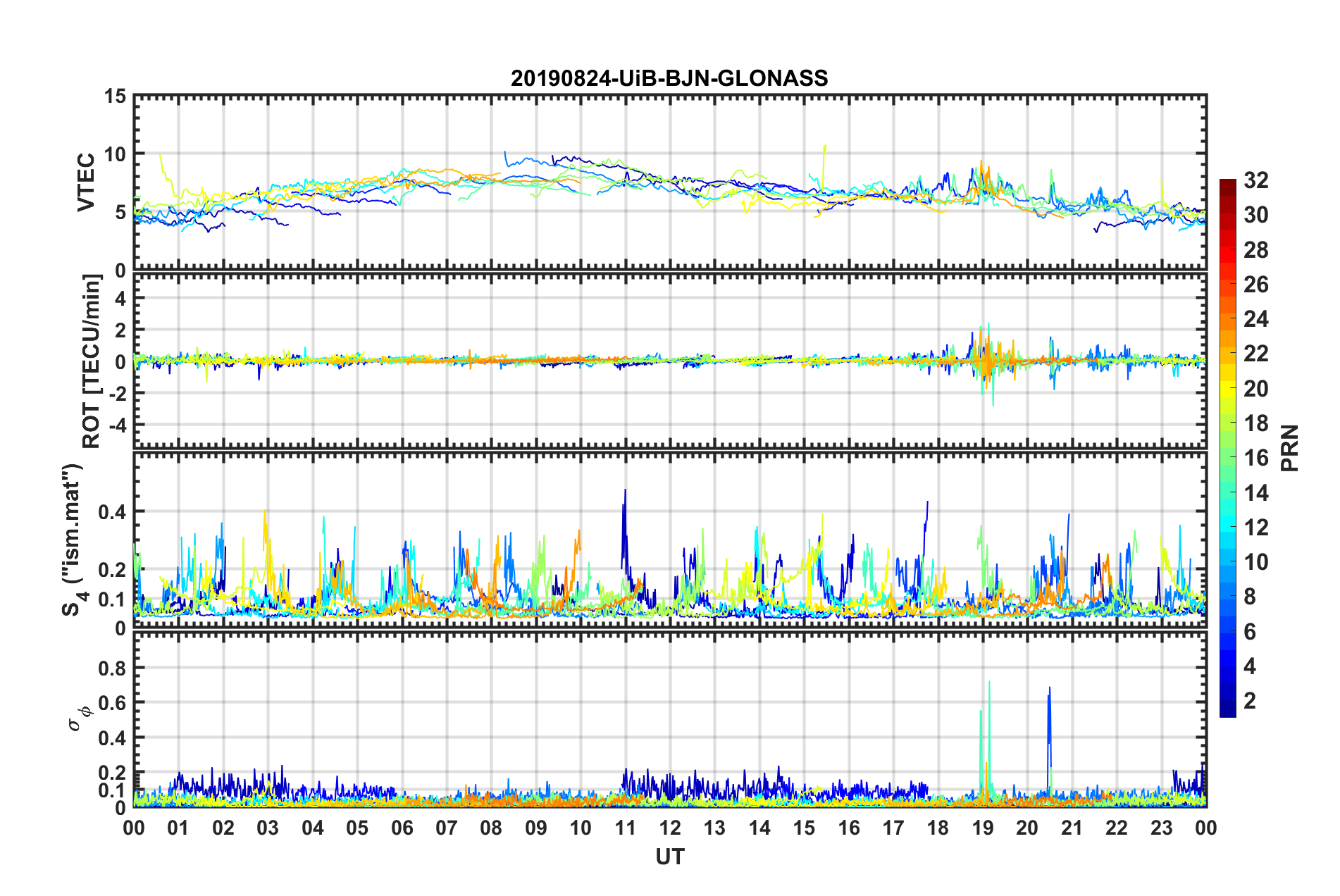Viewport: 1340px width, 896px height.
Task: Click the "0.6" tick on the σφ y-axis
Action: 113,703
